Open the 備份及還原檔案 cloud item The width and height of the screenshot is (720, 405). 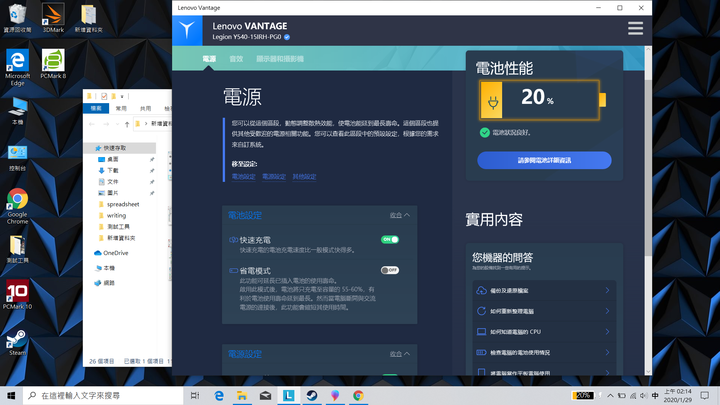[481, 290]
